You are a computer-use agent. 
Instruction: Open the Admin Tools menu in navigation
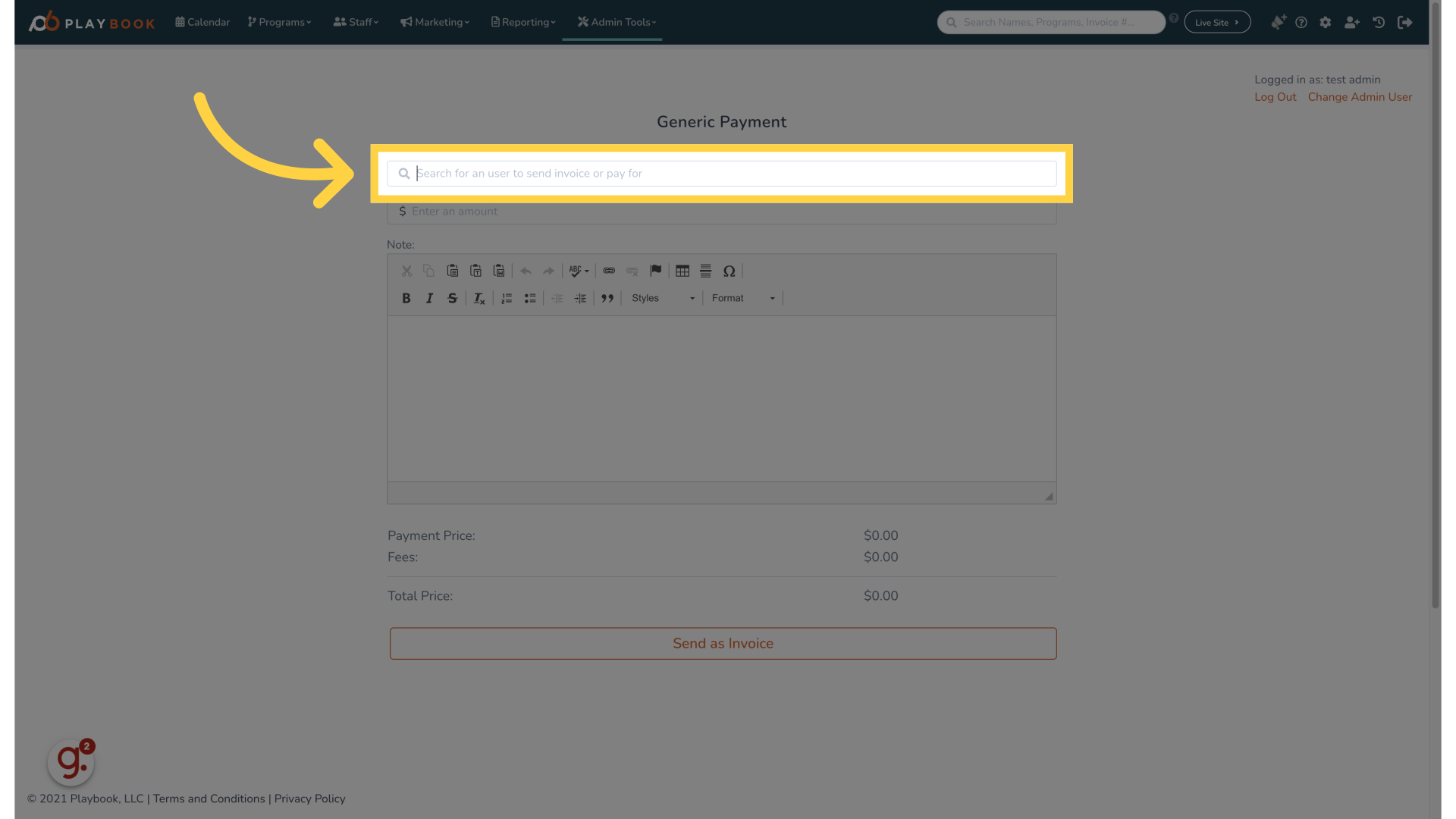pos(616,22)
